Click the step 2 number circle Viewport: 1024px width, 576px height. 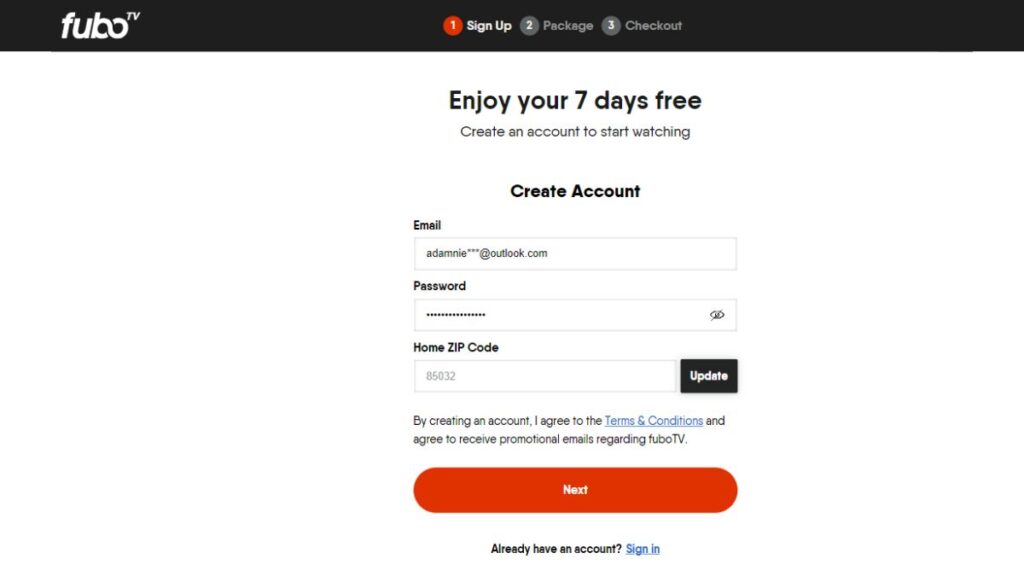click(x=529, y=26)
